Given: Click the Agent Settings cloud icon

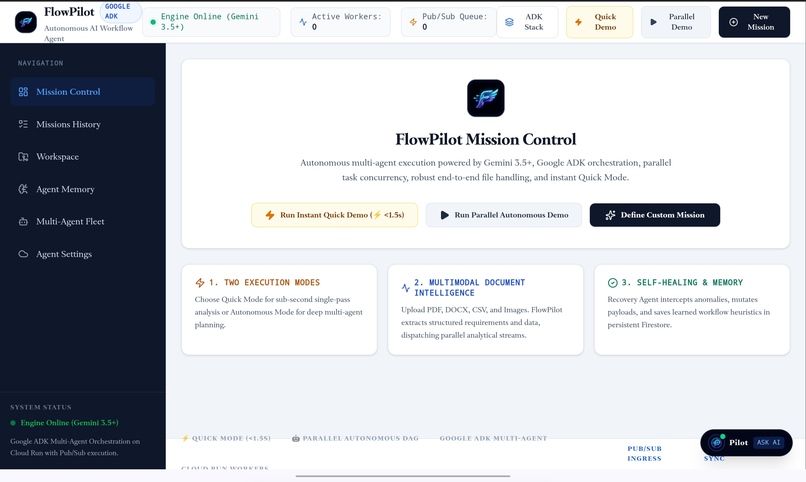Looking at the screenshot, I should coord(23,254).
